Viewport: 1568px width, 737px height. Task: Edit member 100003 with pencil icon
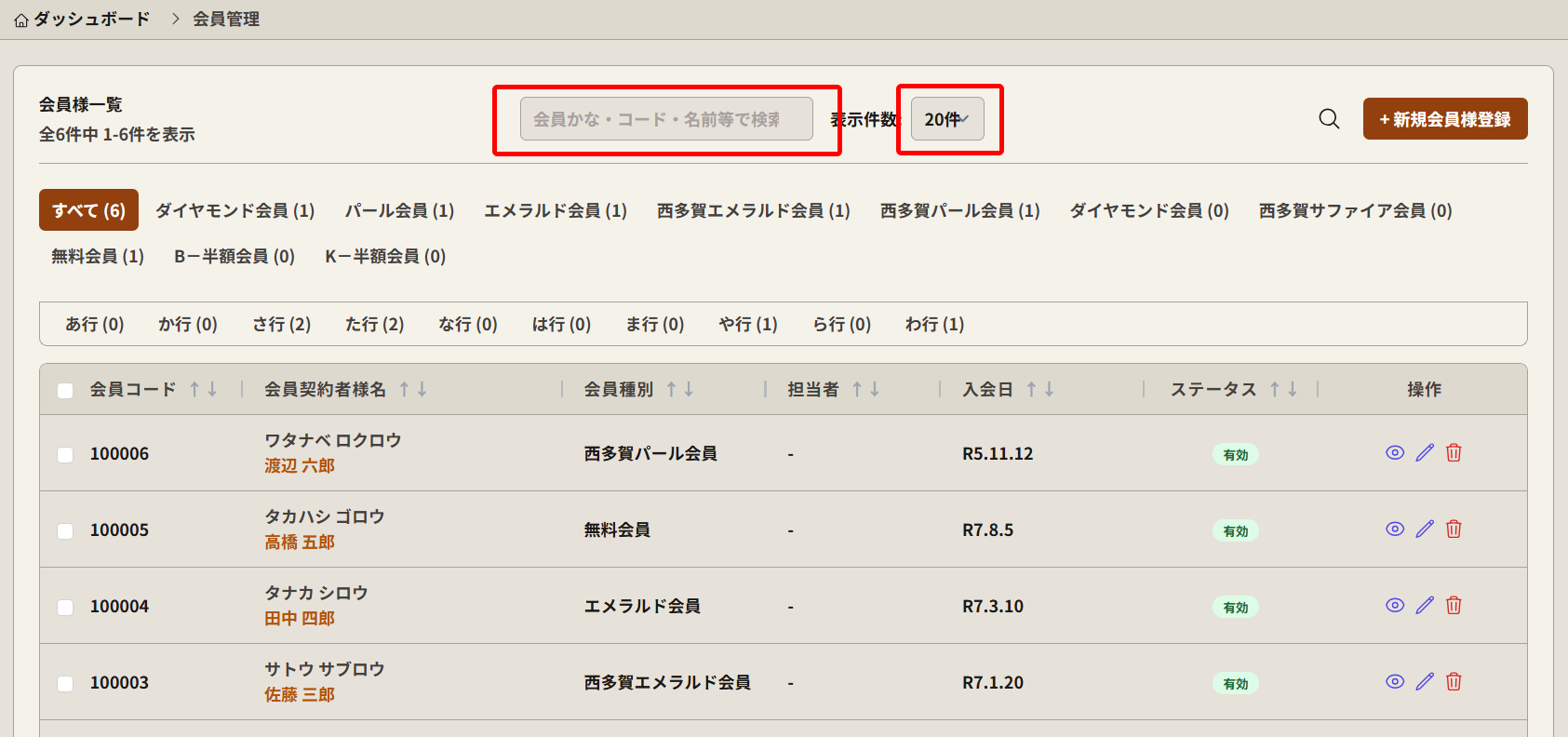click(1425, 682)
